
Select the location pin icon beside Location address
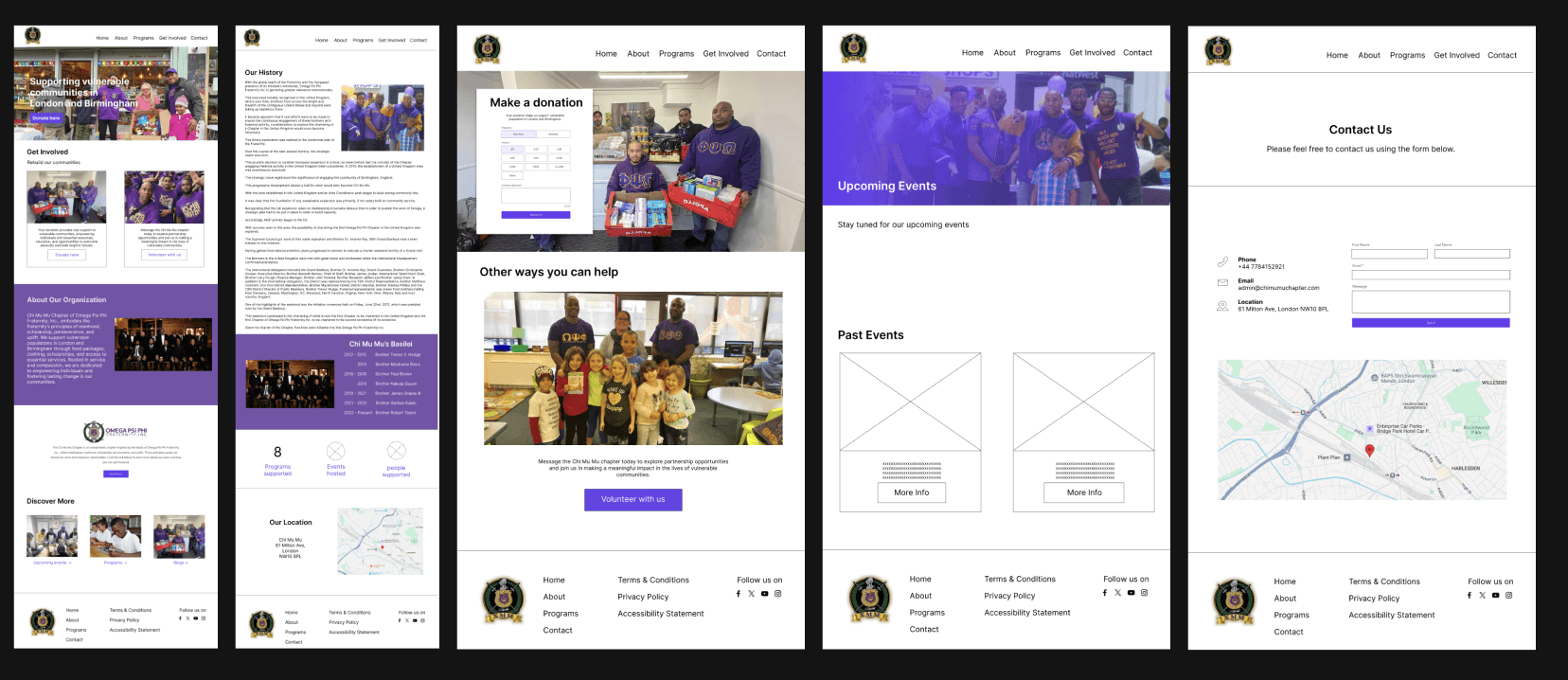[1222, 305]
